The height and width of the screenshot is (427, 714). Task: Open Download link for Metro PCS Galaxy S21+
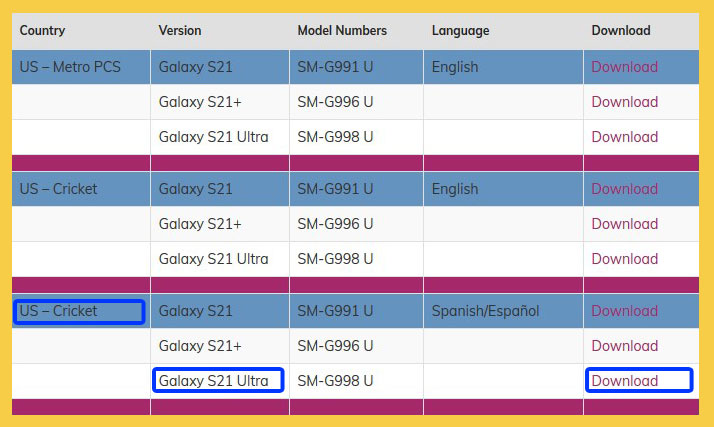[x=624, y=102]
